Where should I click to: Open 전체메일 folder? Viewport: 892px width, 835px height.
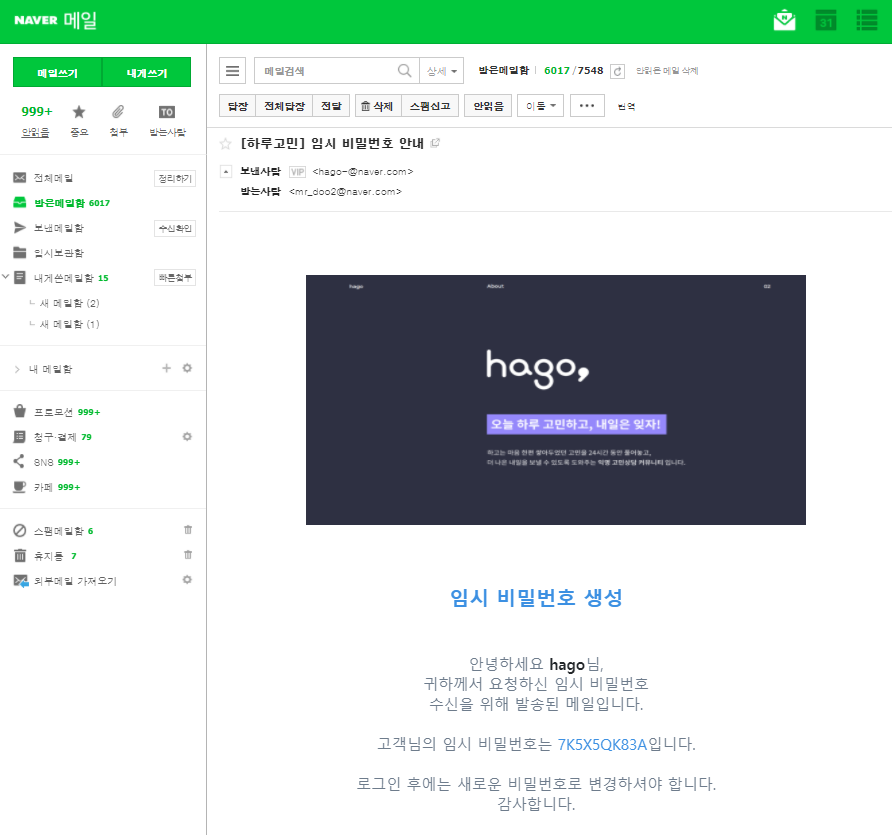[x=53, y=178]
